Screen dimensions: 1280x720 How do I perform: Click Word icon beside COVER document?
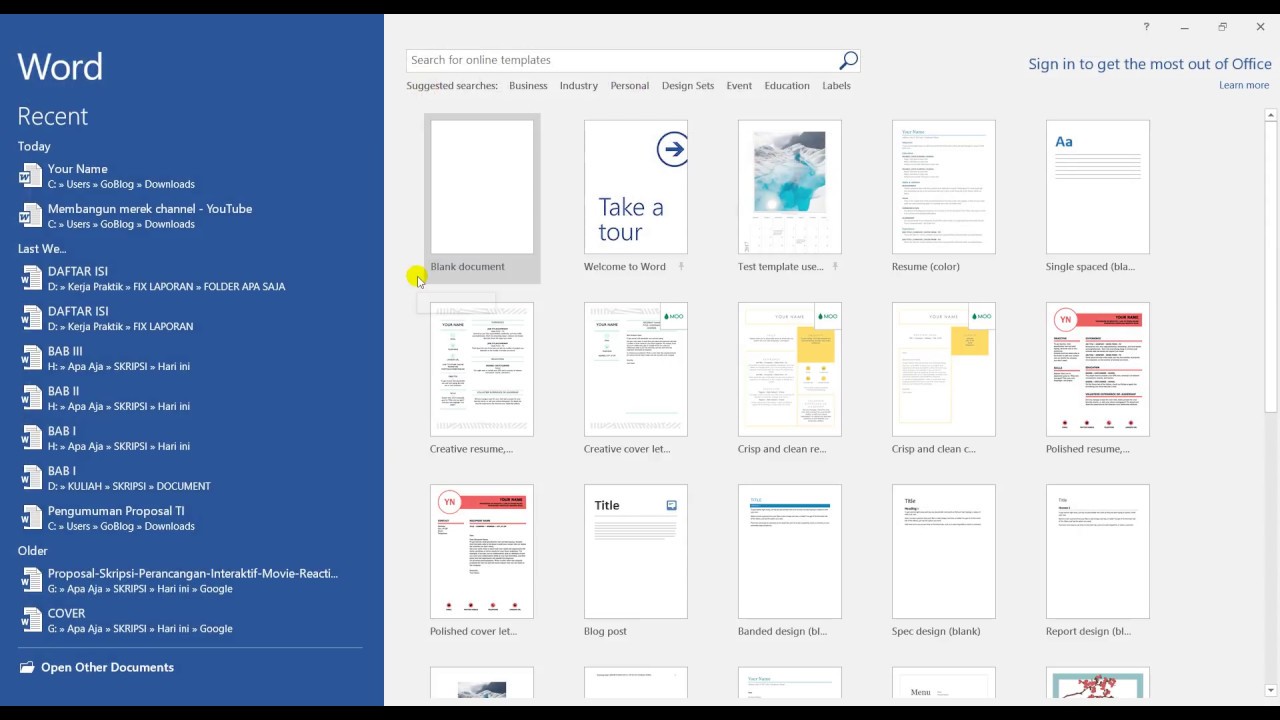point(30,620)
